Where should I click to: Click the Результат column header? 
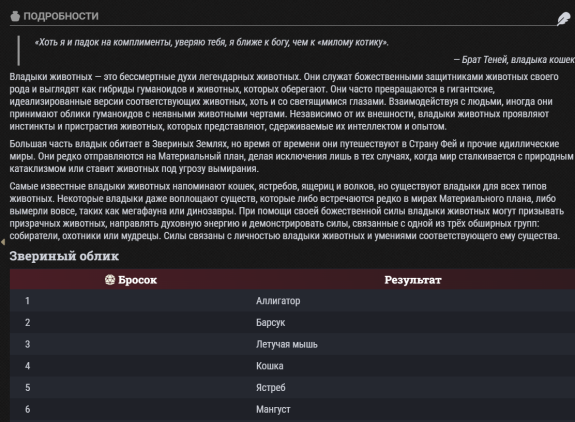pyautogui.click(x=413, y=280)
